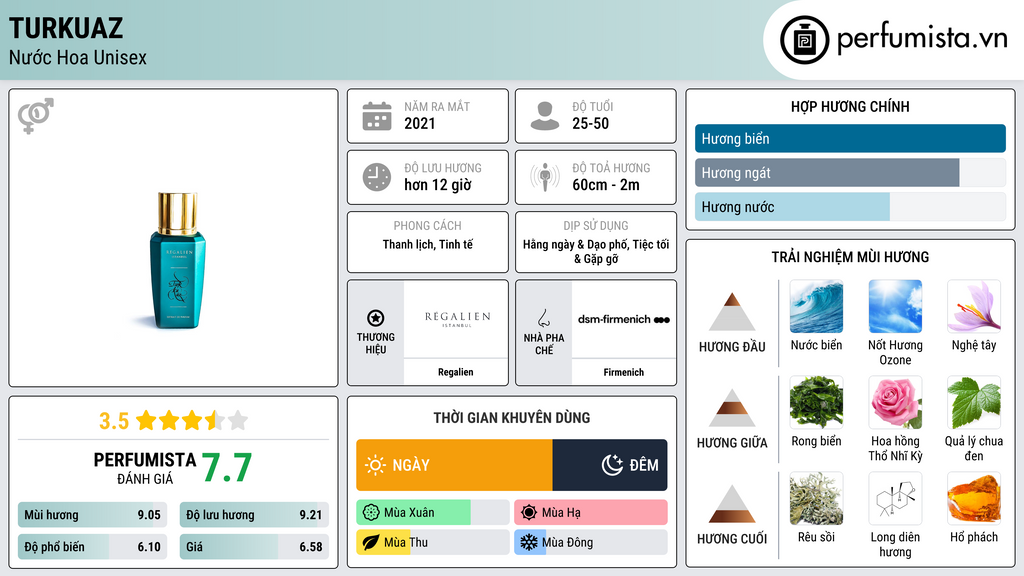Click the 60cm - 2m sillage value
1024x576 pixels.
(606, 185)
